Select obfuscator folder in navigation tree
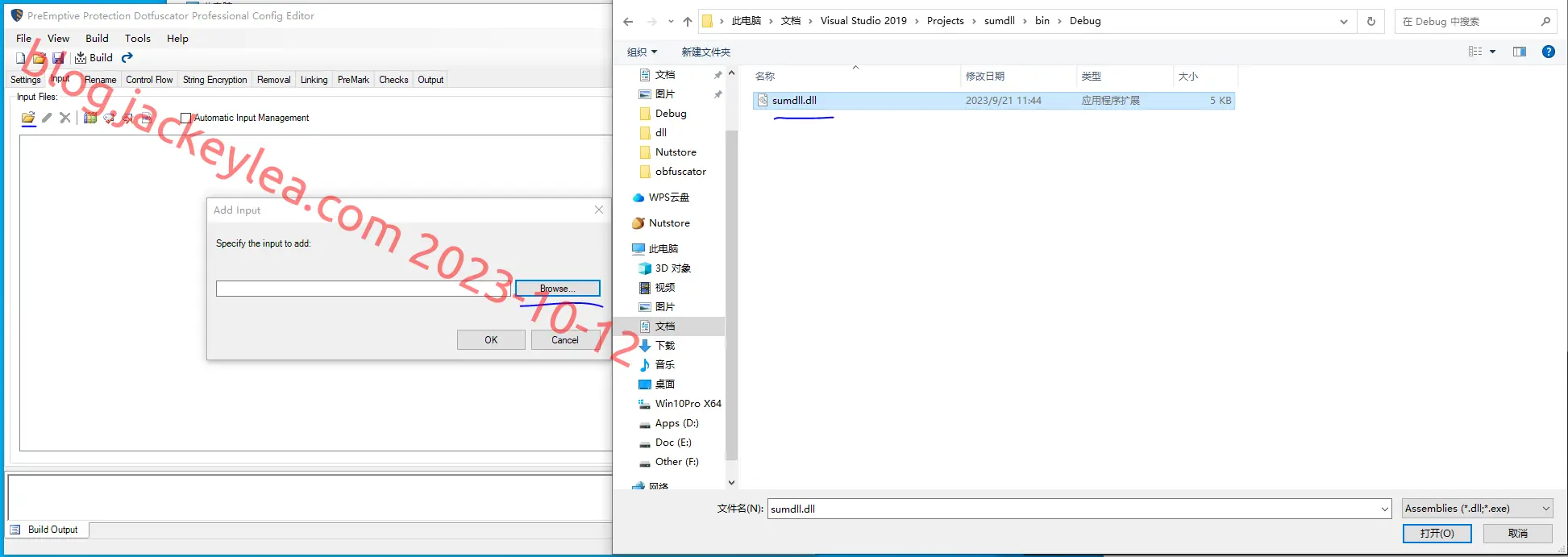 pyautogui.click(x=680, y=172)
